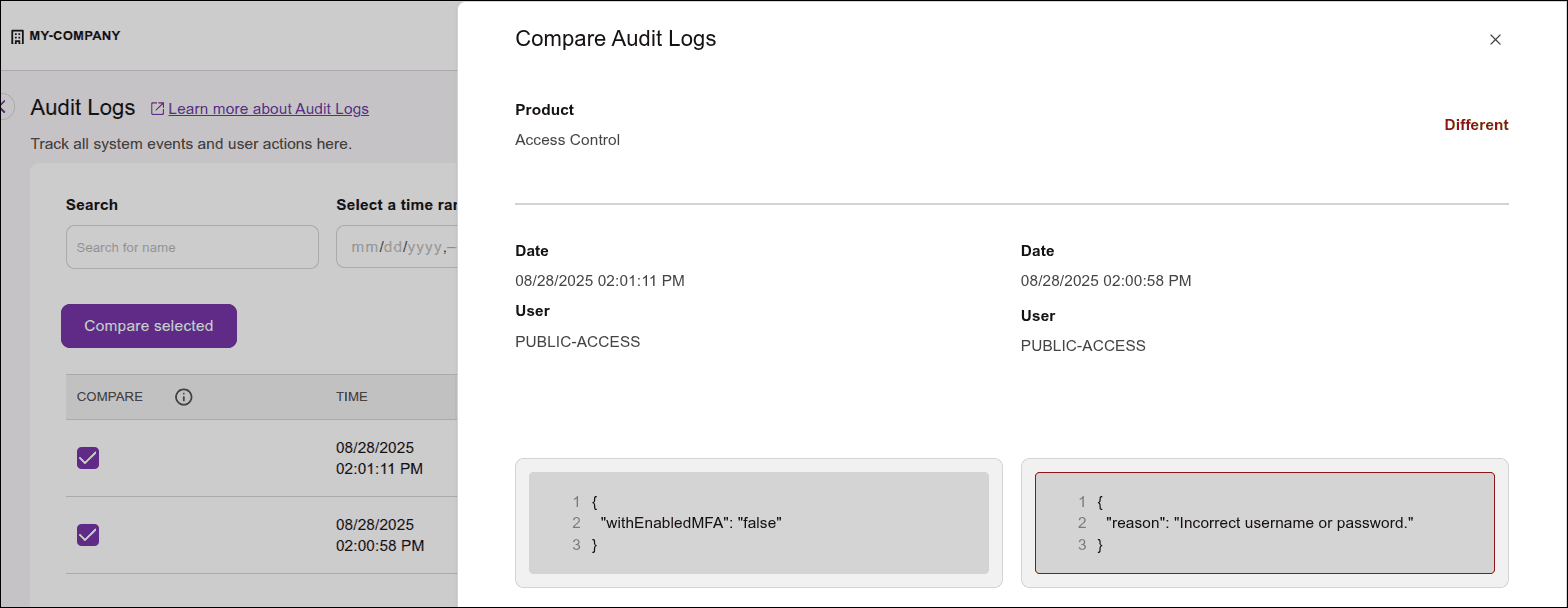Click the 02:01:11 PM date in comparison panel

[599, 281]
